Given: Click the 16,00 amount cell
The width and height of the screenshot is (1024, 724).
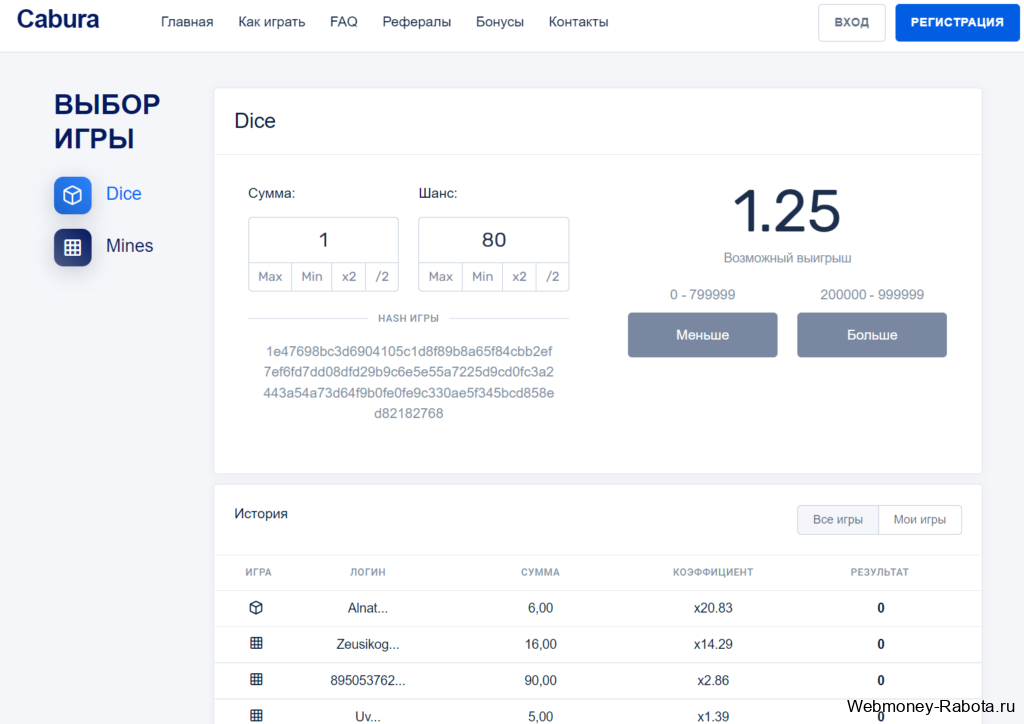Looking at the screenshot, I should pos(540,644).
